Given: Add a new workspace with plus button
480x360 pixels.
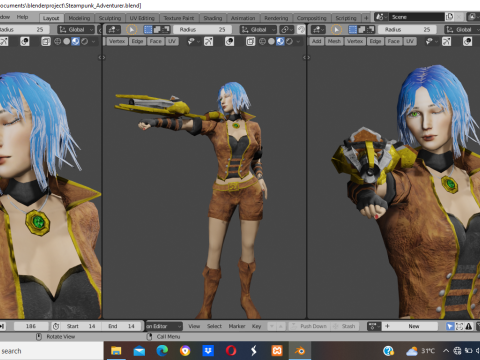Looking at the screenshot, I should (366, 18).
